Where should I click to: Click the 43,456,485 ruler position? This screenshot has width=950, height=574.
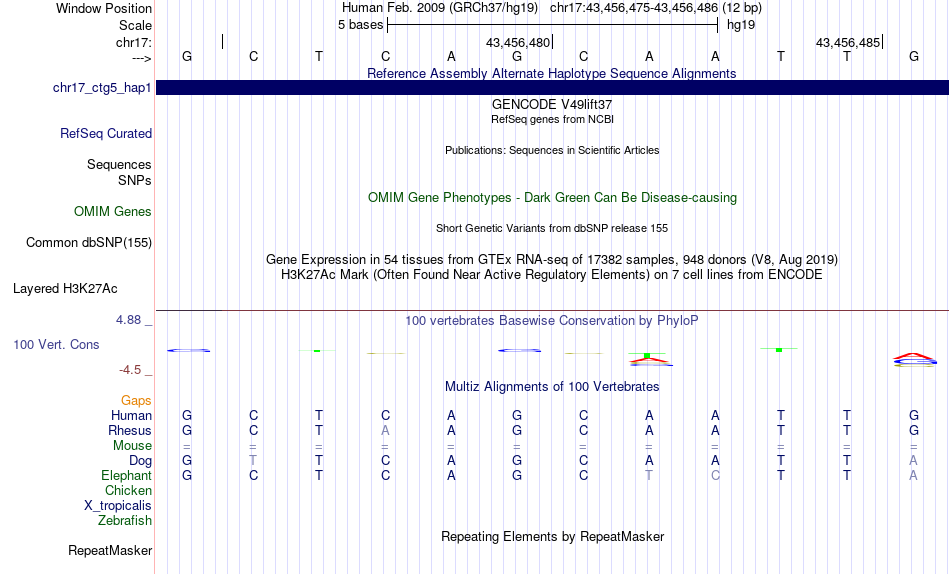click(x=848, y=42)
